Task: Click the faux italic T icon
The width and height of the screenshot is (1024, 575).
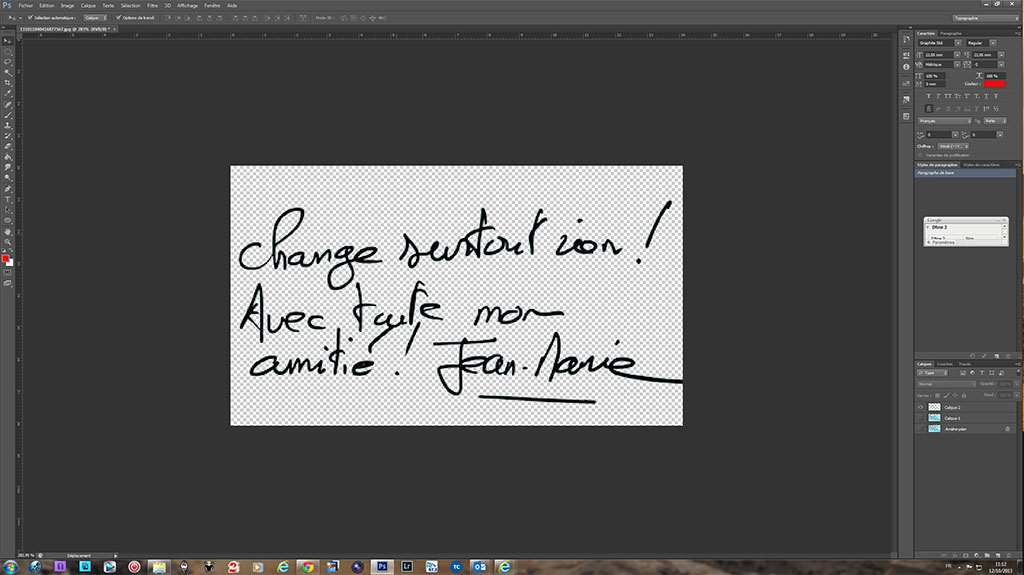Action: click(x=938, y=96)
